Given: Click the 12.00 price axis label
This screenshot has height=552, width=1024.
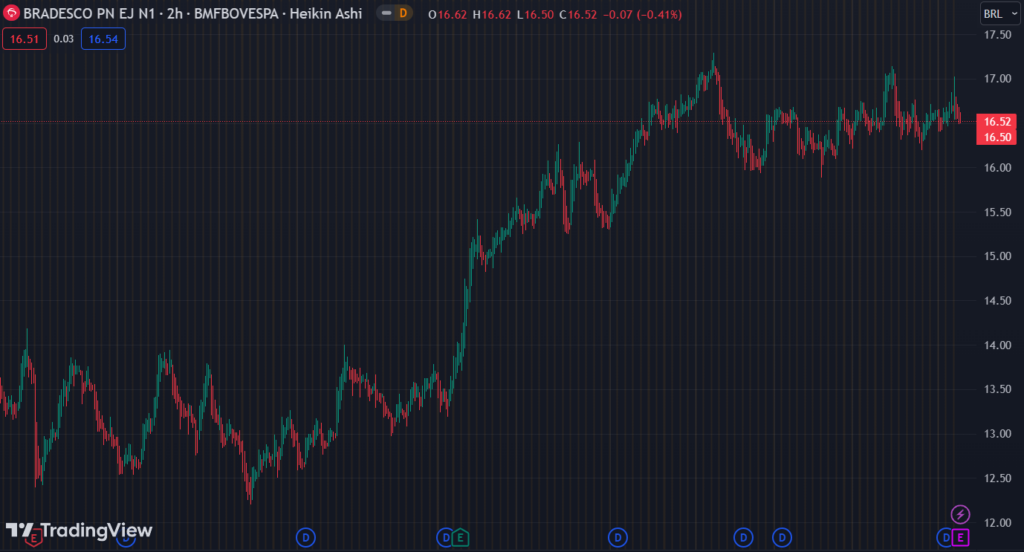Looking at the screenshot, I should pyautogui.click(x=997, y=523).
